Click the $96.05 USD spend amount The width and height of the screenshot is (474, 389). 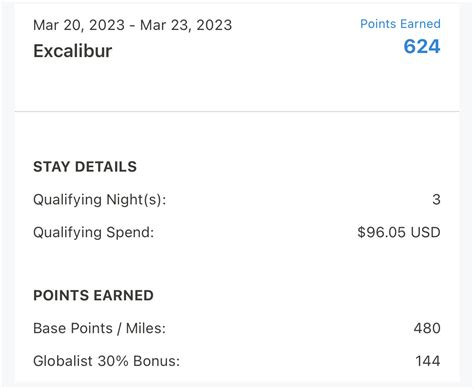[399, 232]
